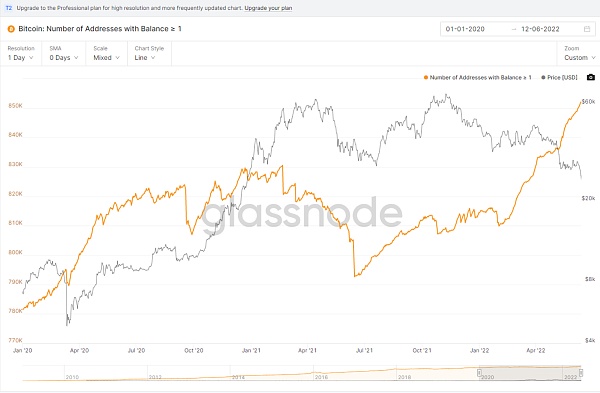
Task: Click the 830K left axis label
Action: coord(15,164)
